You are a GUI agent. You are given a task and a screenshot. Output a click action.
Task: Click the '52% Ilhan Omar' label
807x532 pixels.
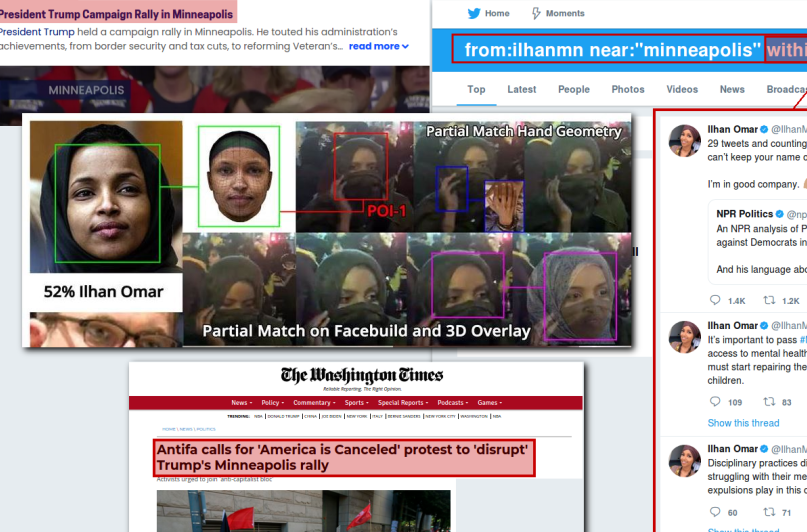tap(103, 292)
